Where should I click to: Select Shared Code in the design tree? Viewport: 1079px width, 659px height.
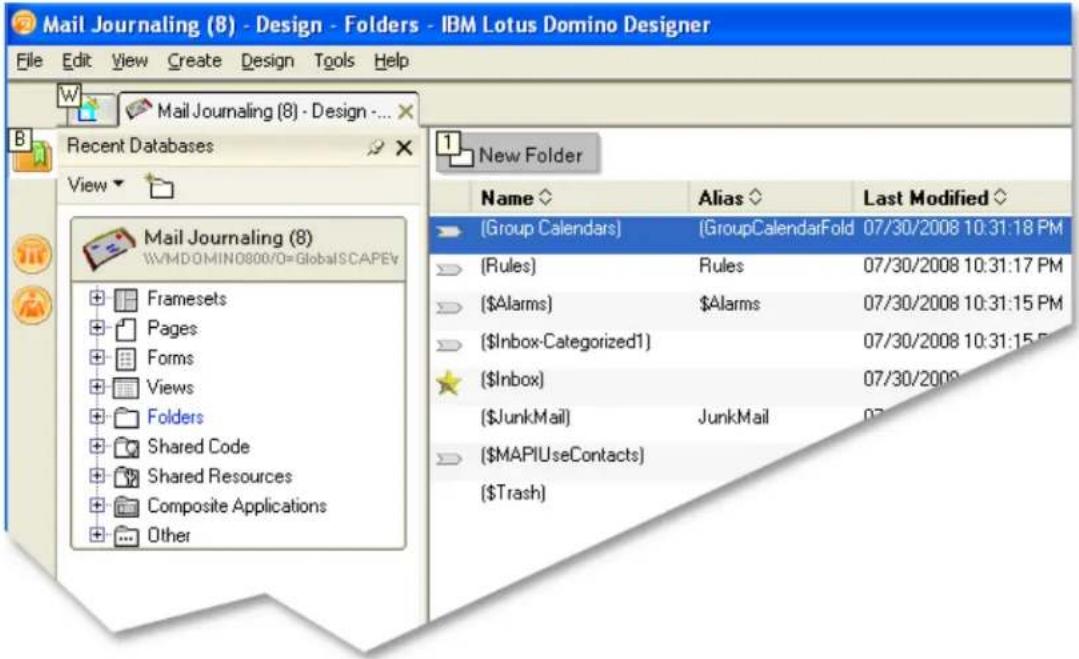click(198, 446)
